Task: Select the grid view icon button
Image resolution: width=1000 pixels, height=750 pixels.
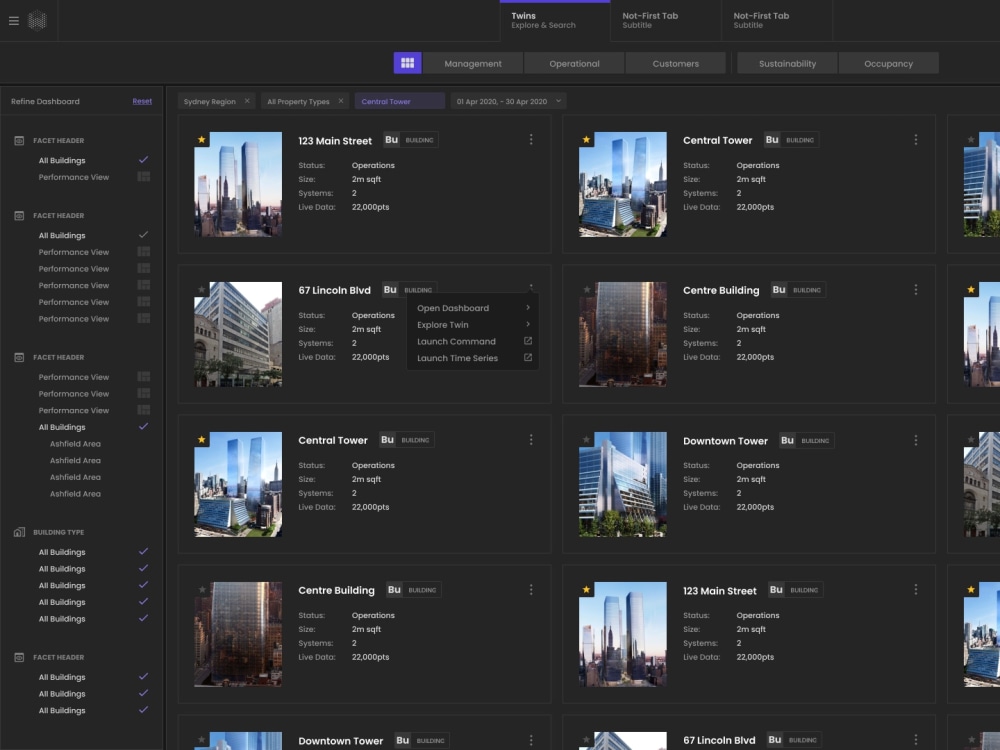Action: [408, 63]
